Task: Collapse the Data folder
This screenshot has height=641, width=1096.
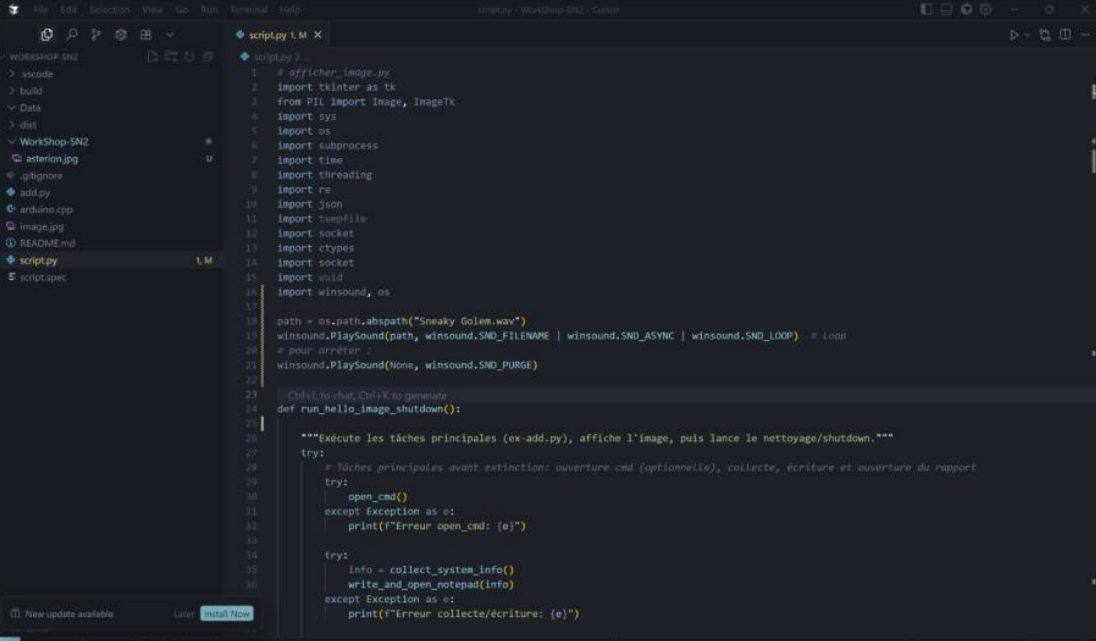Action: tap(30, 108)
